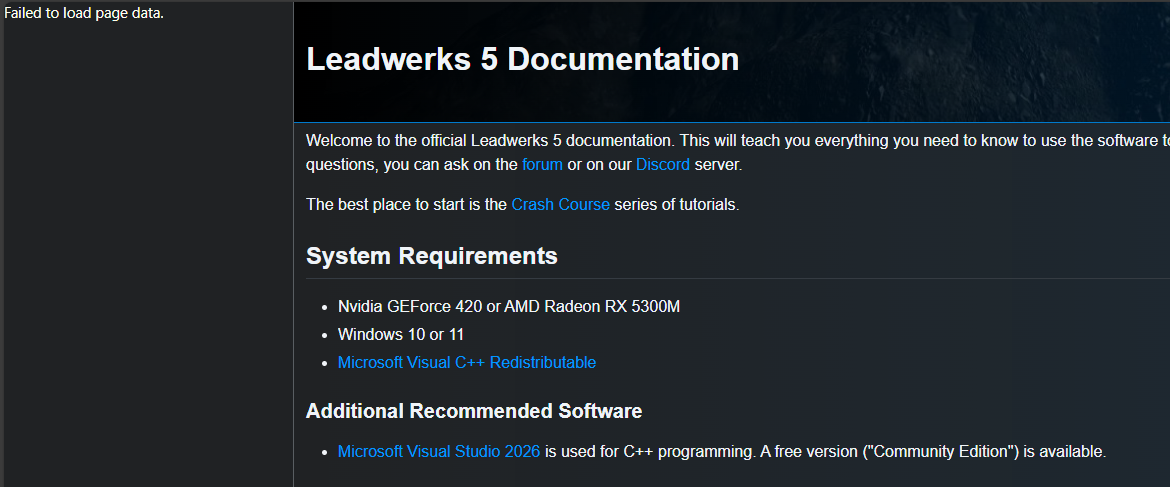Follow the Microsoft Visual Studio 2026 link
This screenshot has width=1170, height=487.
pos(438,451)
